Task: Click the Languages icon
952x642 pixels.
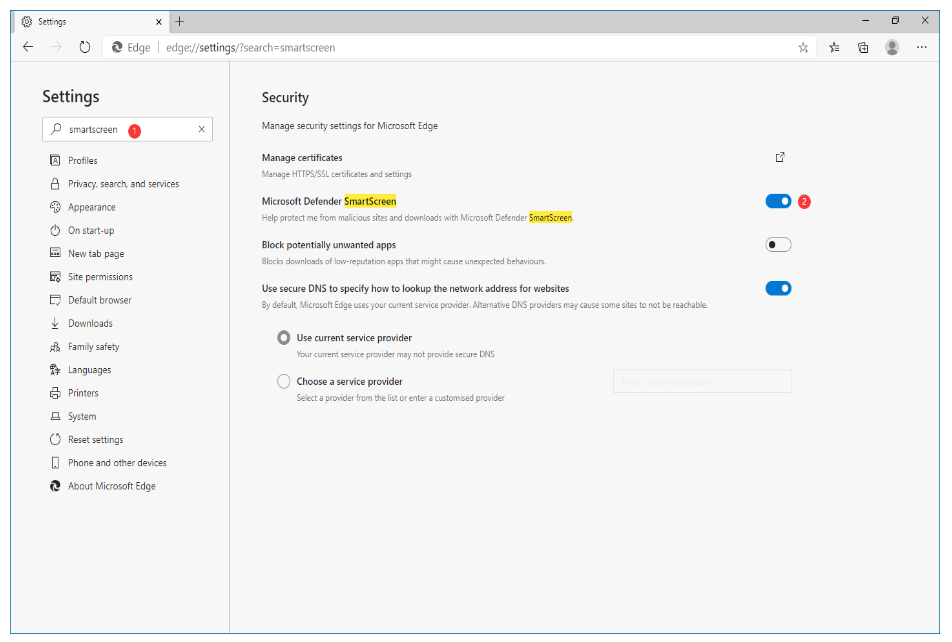Action: (55, 369)
